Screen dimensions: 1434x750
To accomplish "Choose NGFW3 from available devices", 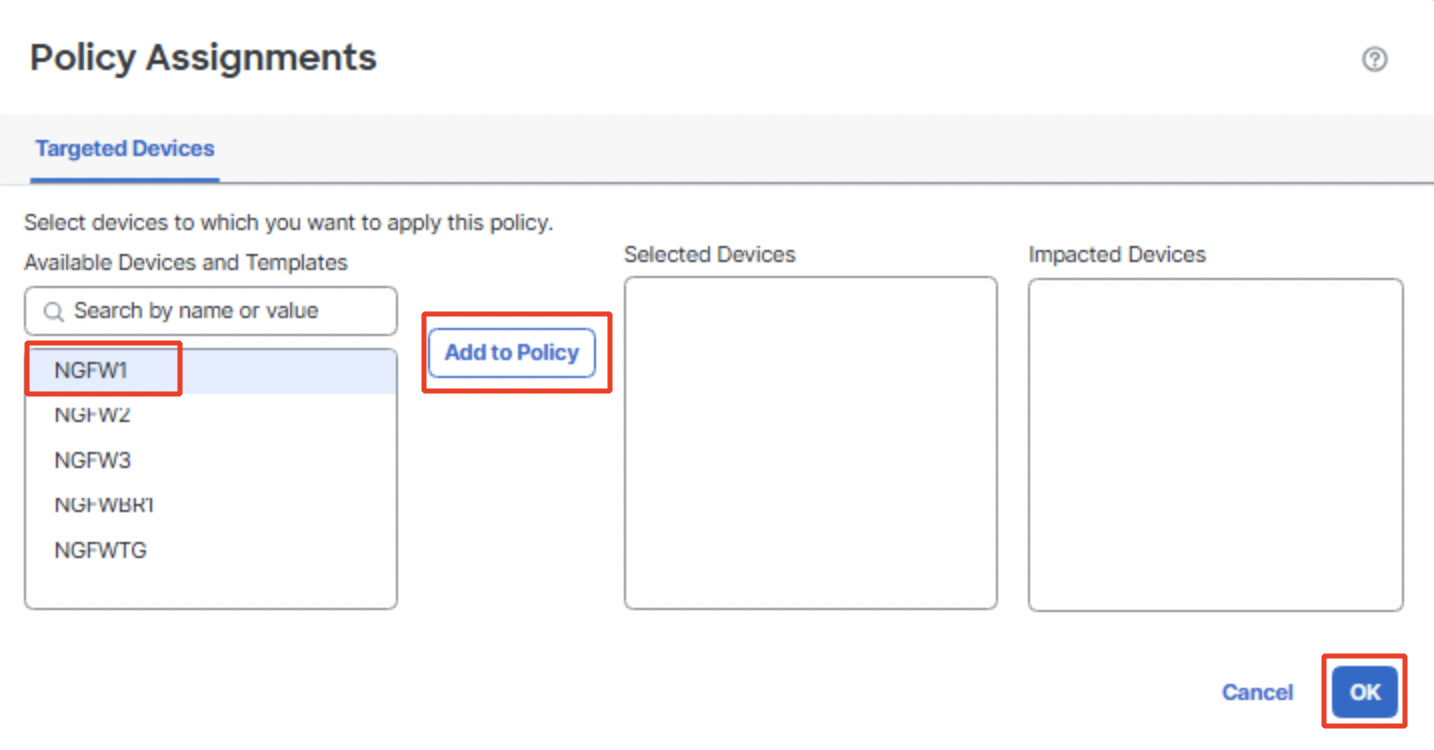I will tap(92, 460).
